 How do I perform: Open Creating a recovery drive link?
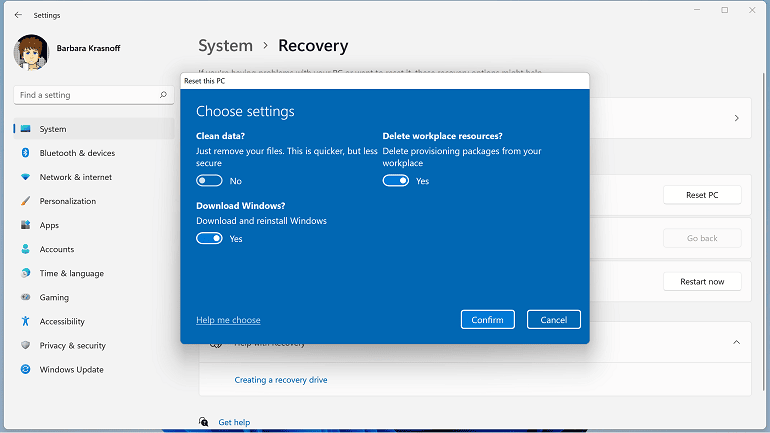coord(281,379)
